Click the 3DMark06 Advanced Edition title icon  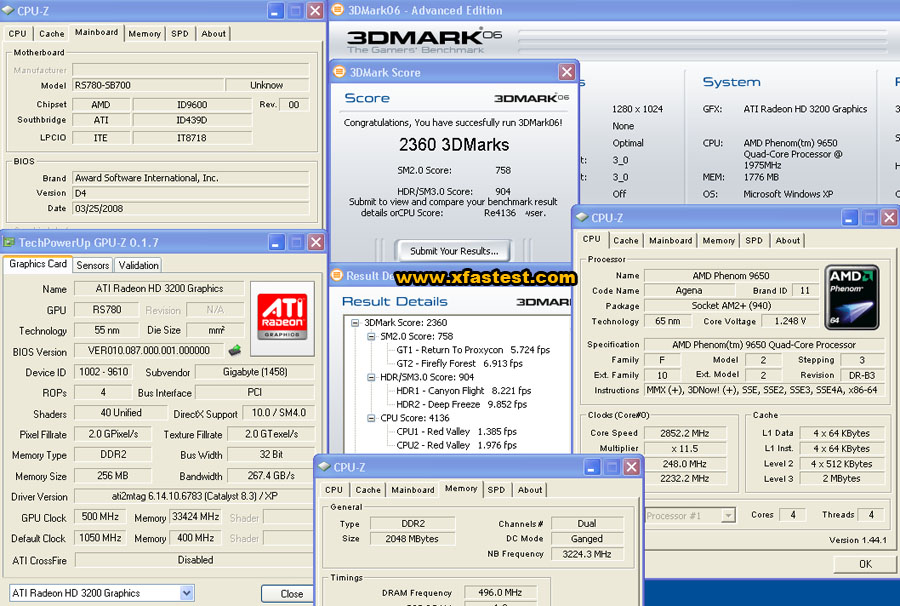coord(338,10)
